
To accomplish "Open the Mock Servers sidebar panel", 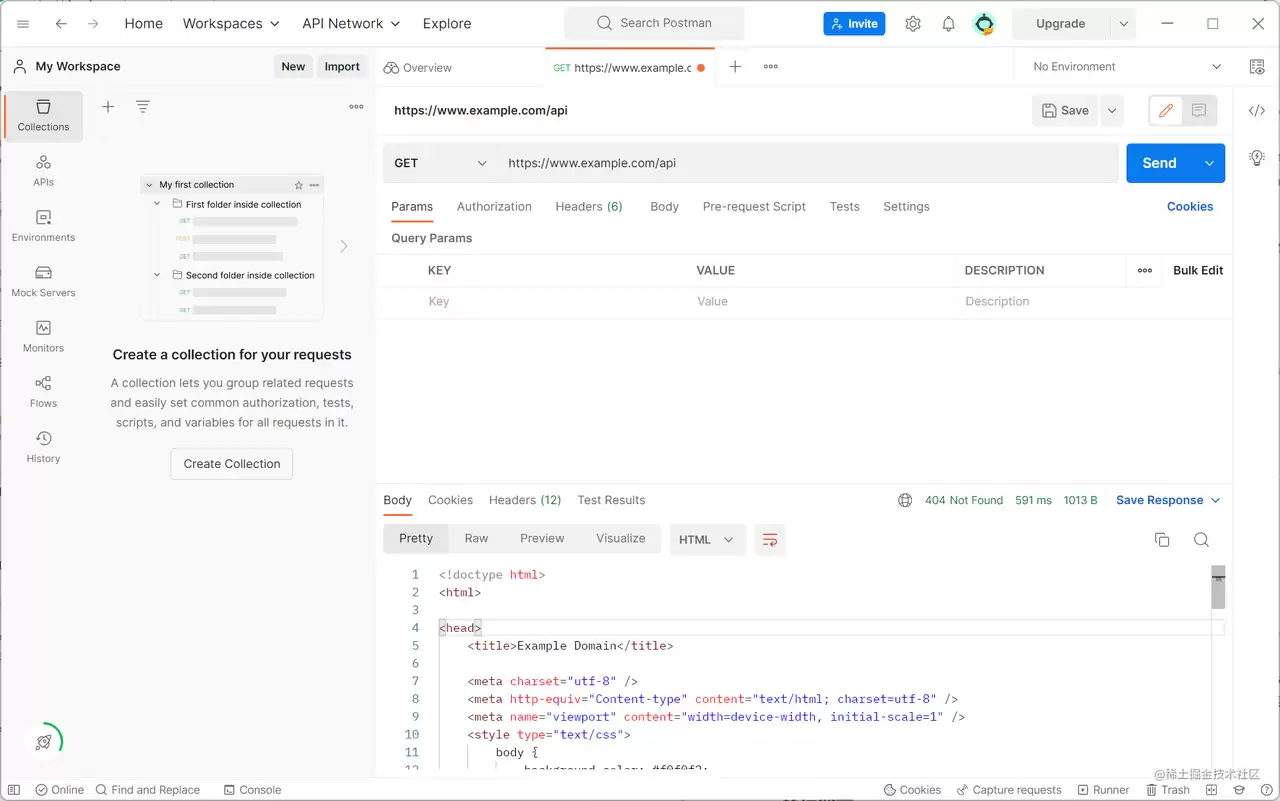I will click(x=43, y=281).
